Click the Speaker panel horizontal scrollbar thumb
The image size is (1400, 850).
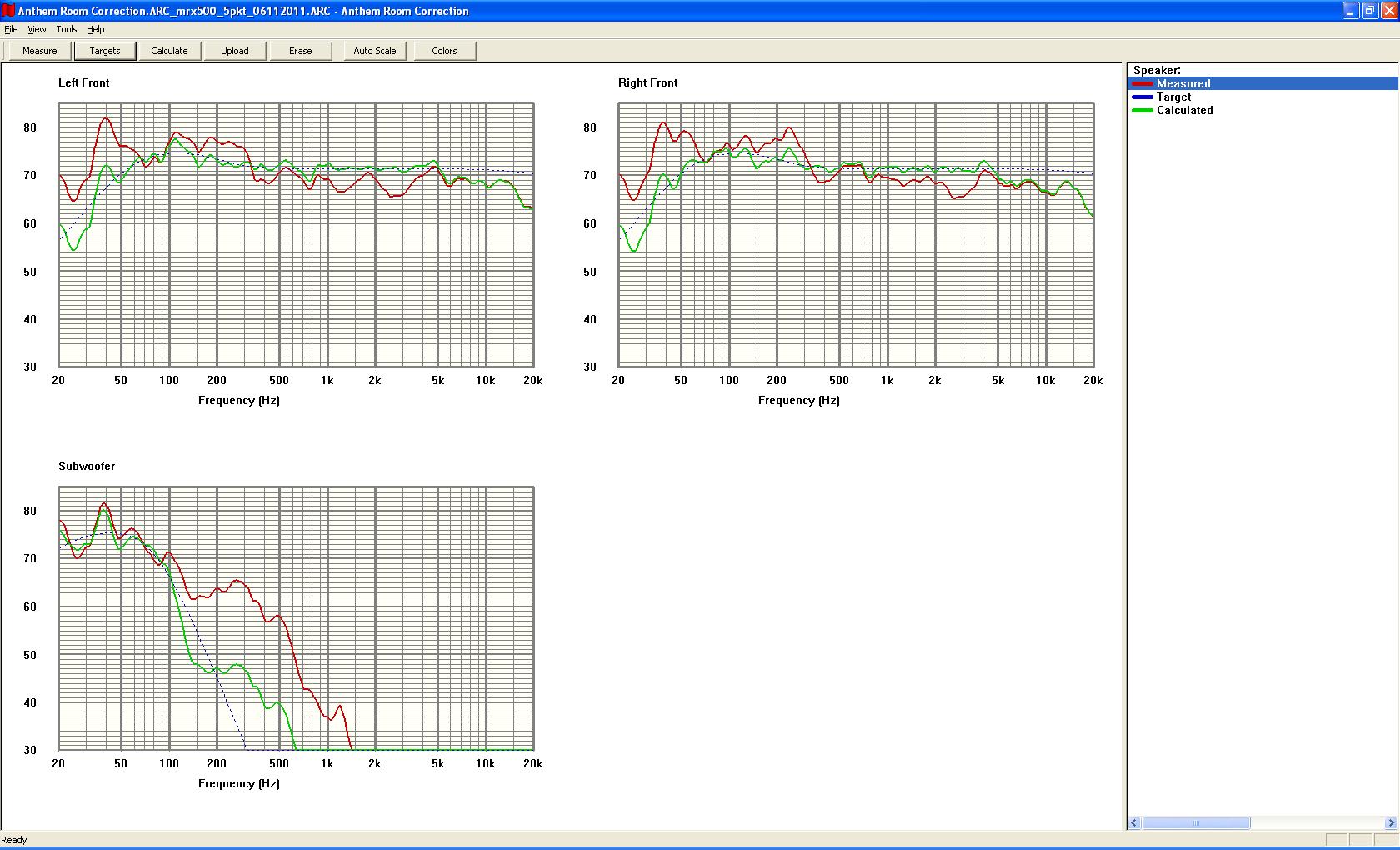tap(1196, 823)
